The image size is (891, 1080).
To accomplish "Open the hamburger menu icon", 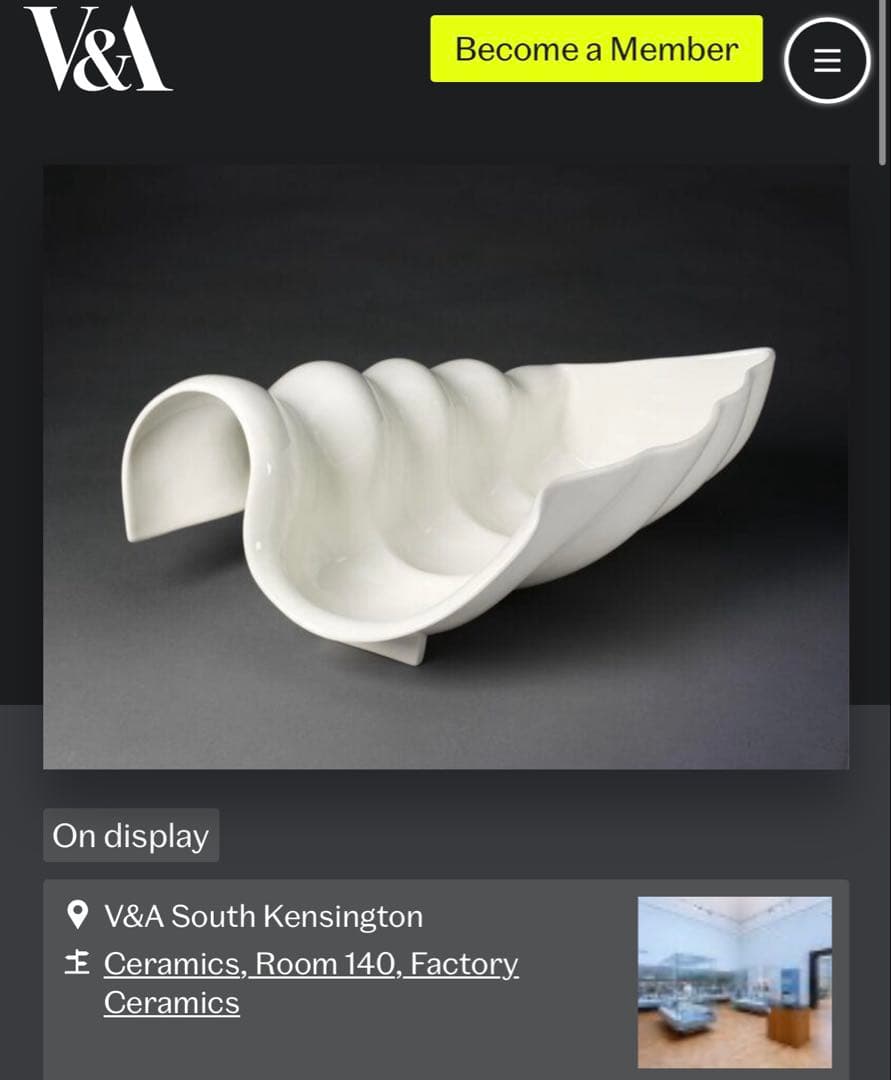I will pyautogui.click(x=827, y=61).
